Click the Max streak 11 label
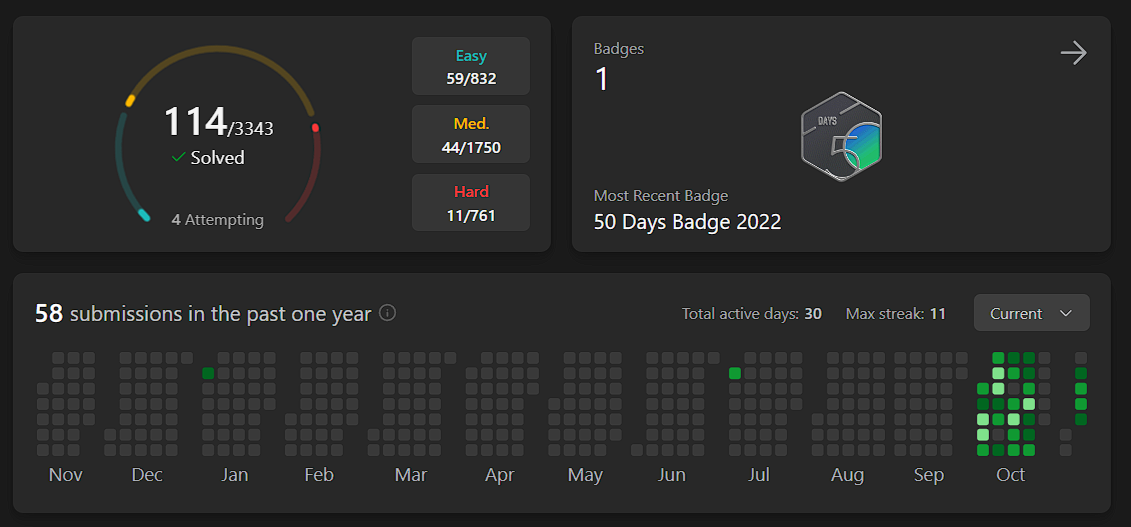The width and height of the screenshot is (1131, 527). pyautogui.click(x=895, y=314)
